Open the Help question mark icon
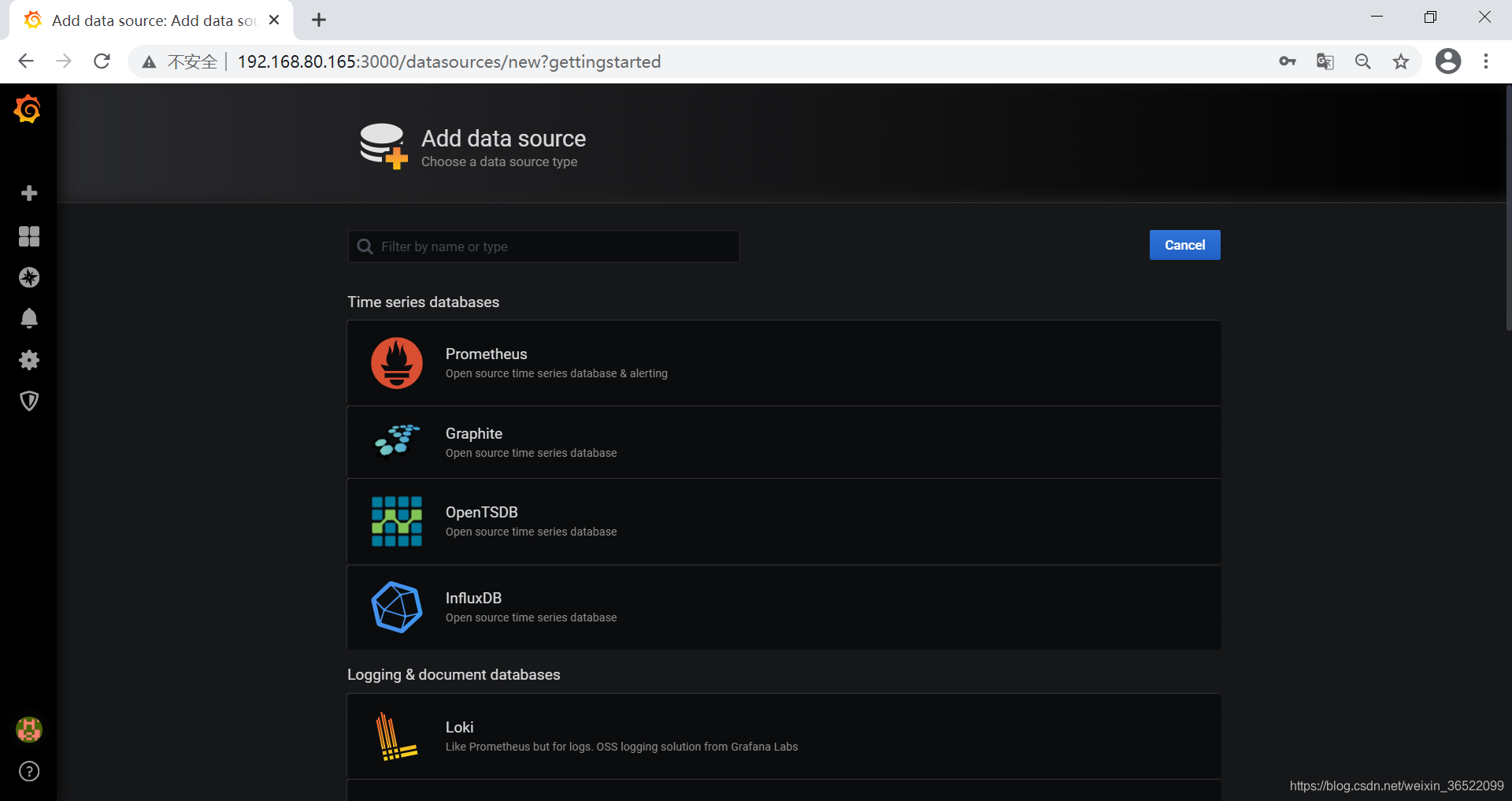 click(29, 771)
